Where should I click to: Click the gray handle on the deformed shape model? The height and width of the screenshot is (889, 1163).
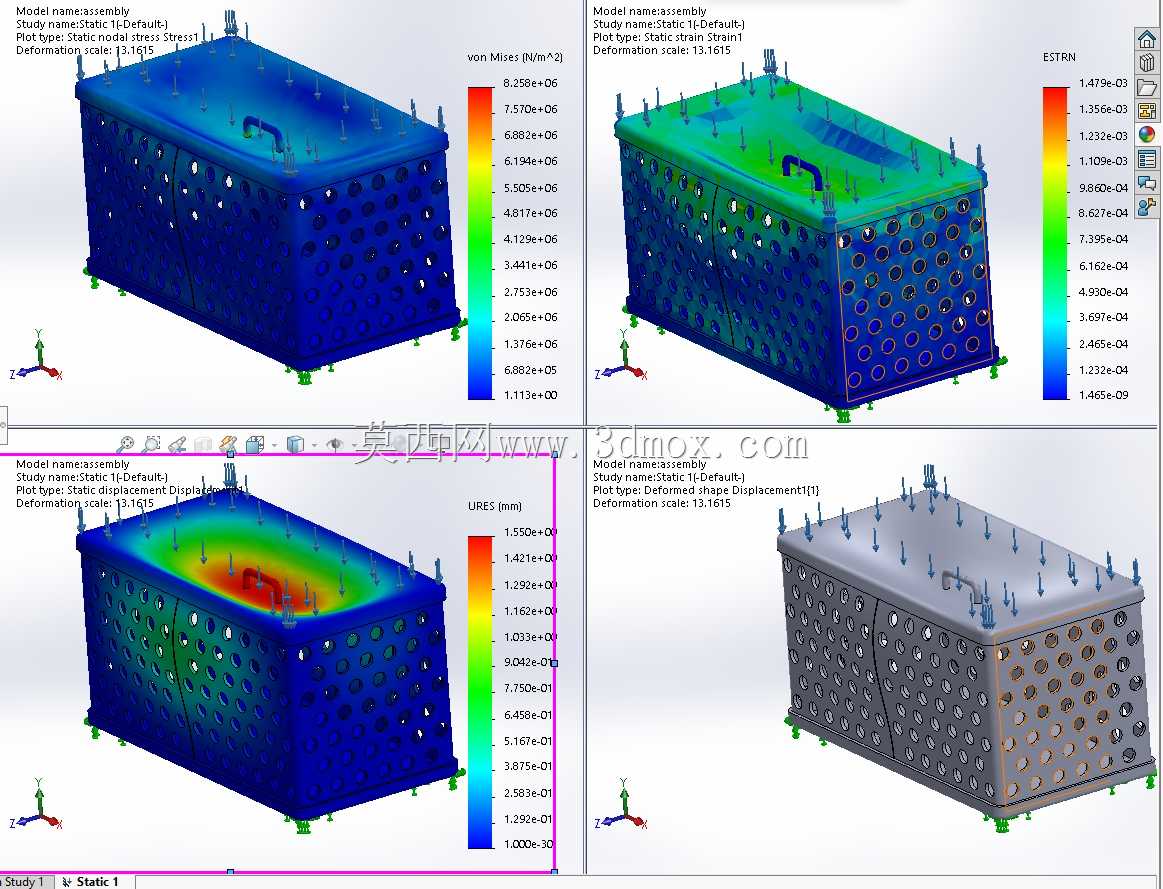[963, 584]
